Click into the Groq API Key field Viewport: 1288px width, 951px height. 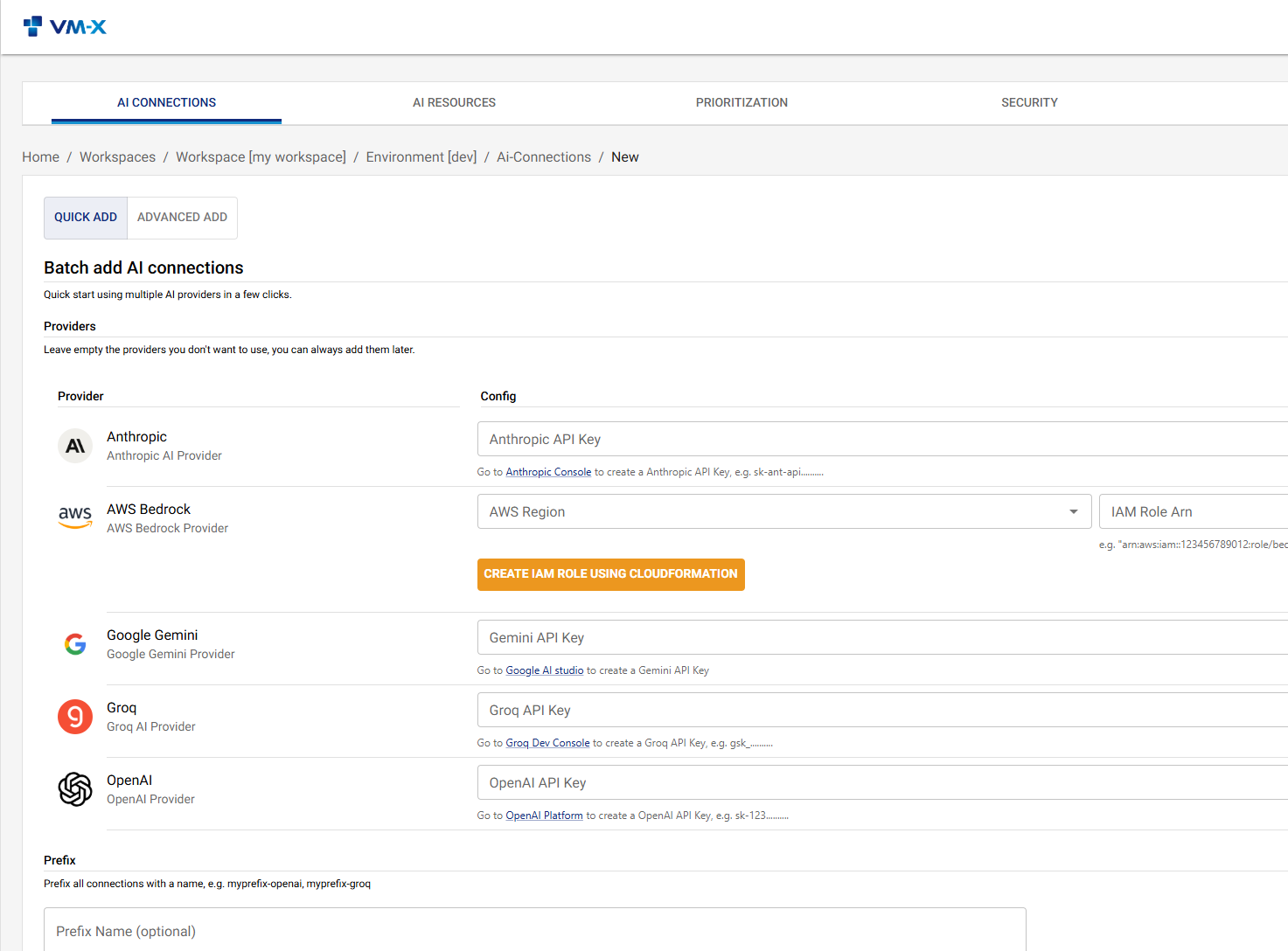tap(882, 710)
